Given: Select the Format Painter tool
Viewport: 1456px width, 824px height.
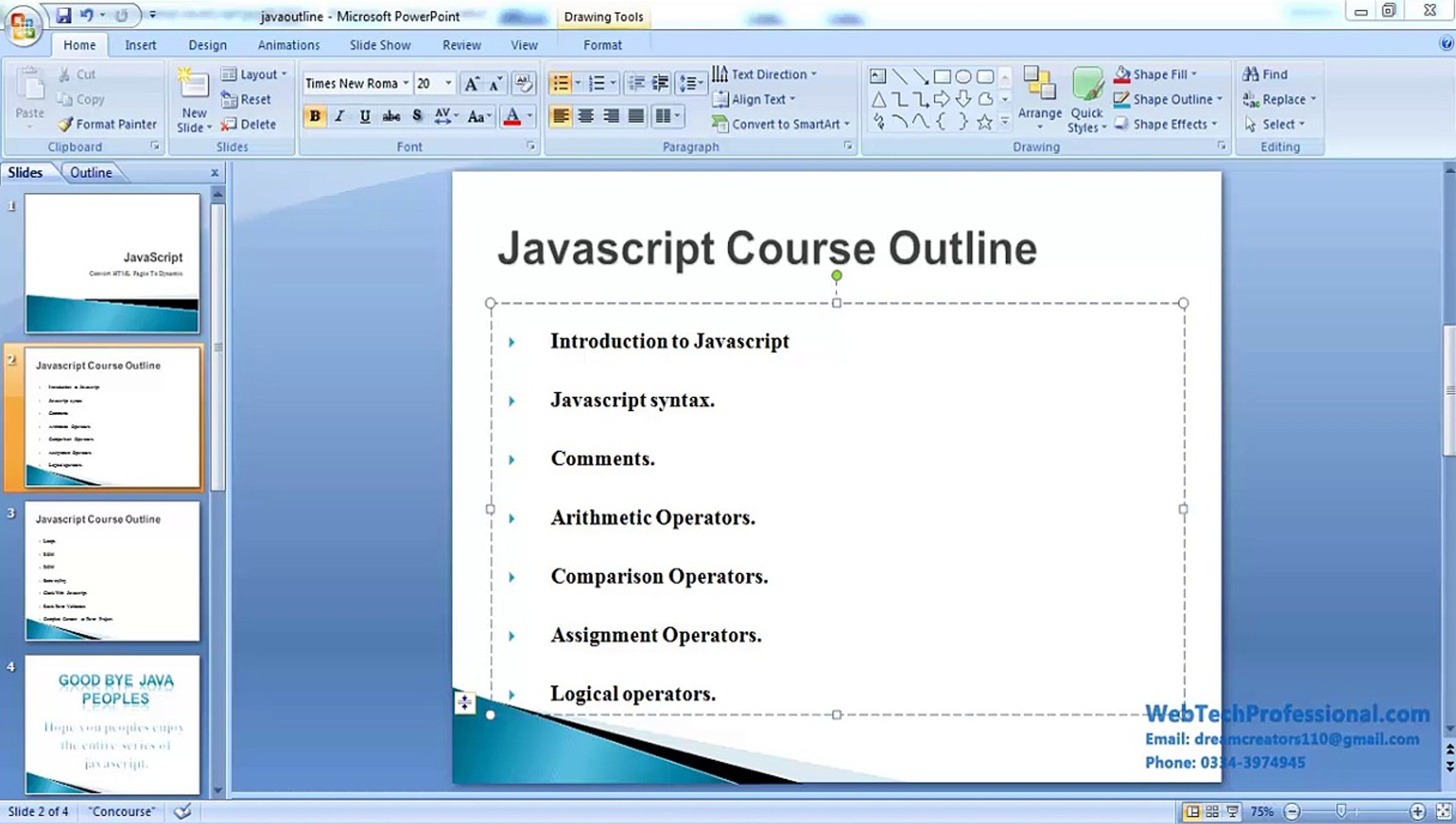Looking at the screenshot, I should click(x=108, y=124).
